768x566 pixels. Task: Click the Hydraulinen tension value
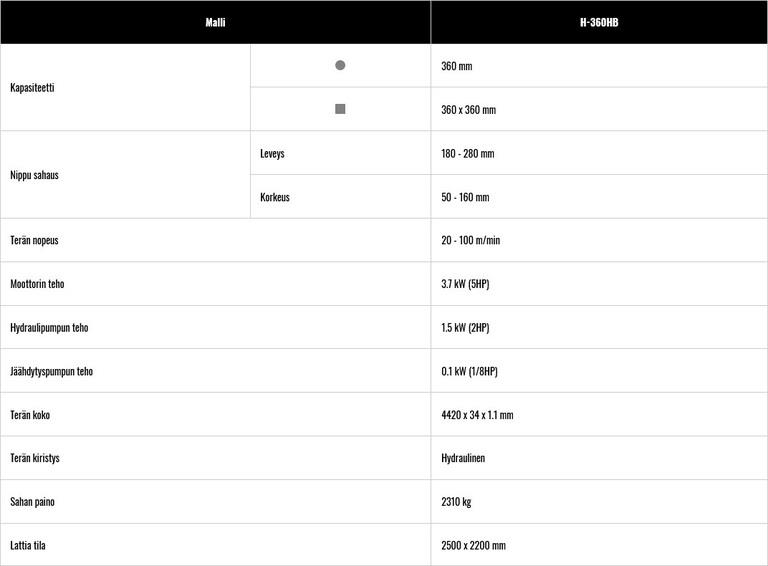[x=465, y=458]
